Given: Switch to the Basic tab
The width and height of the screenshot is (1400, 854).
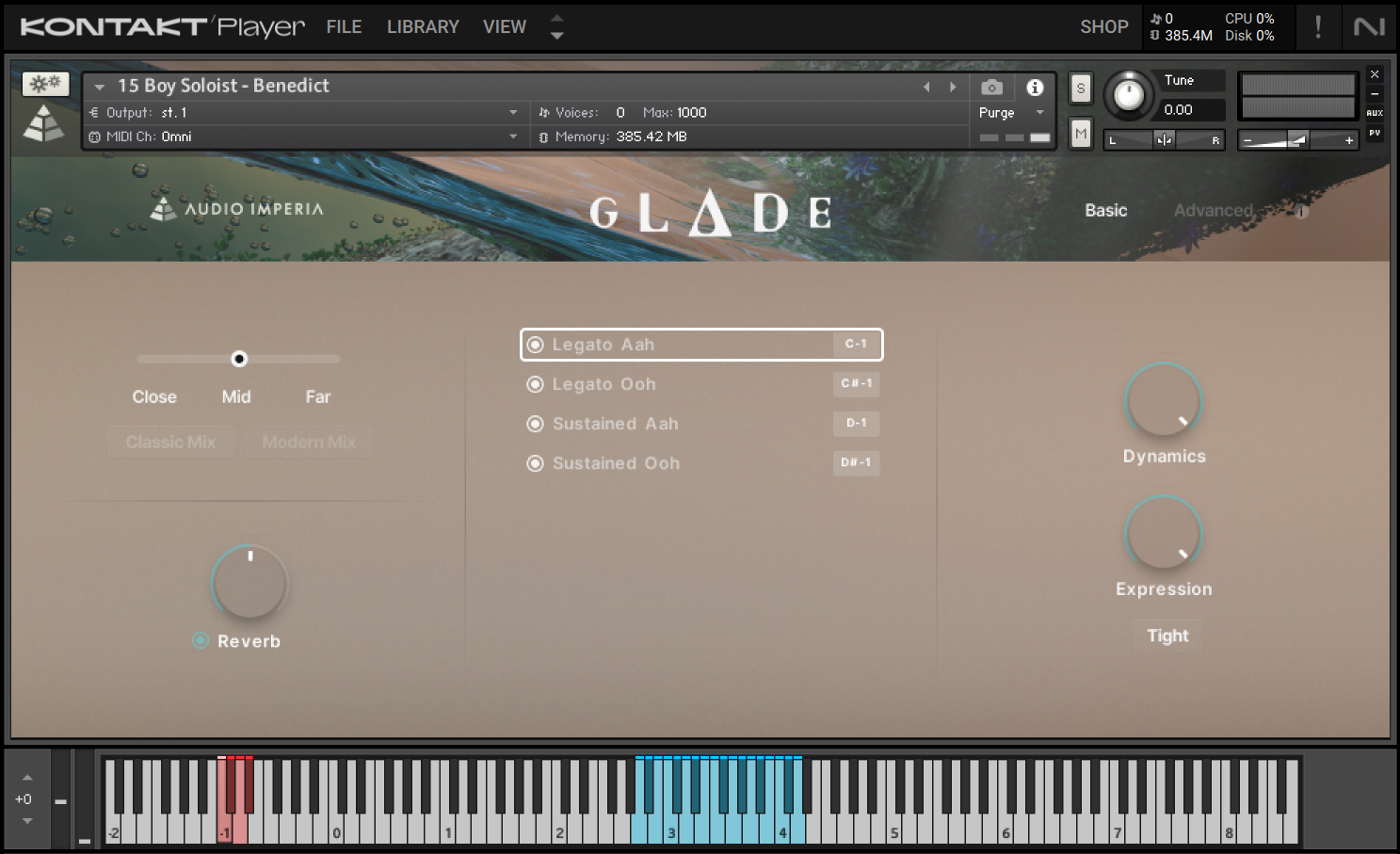Looking at the screenshot, I should [x=1105, y=211].
